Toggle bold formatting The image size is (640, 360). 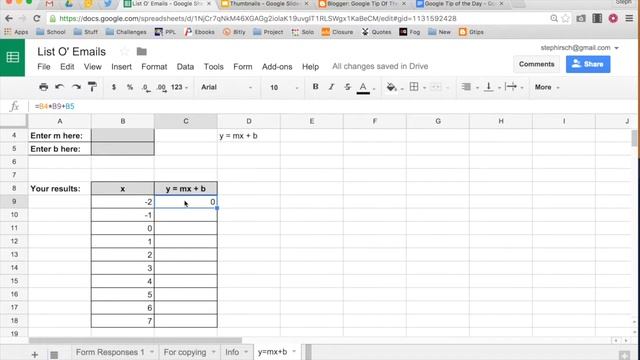tap(315, 87)
